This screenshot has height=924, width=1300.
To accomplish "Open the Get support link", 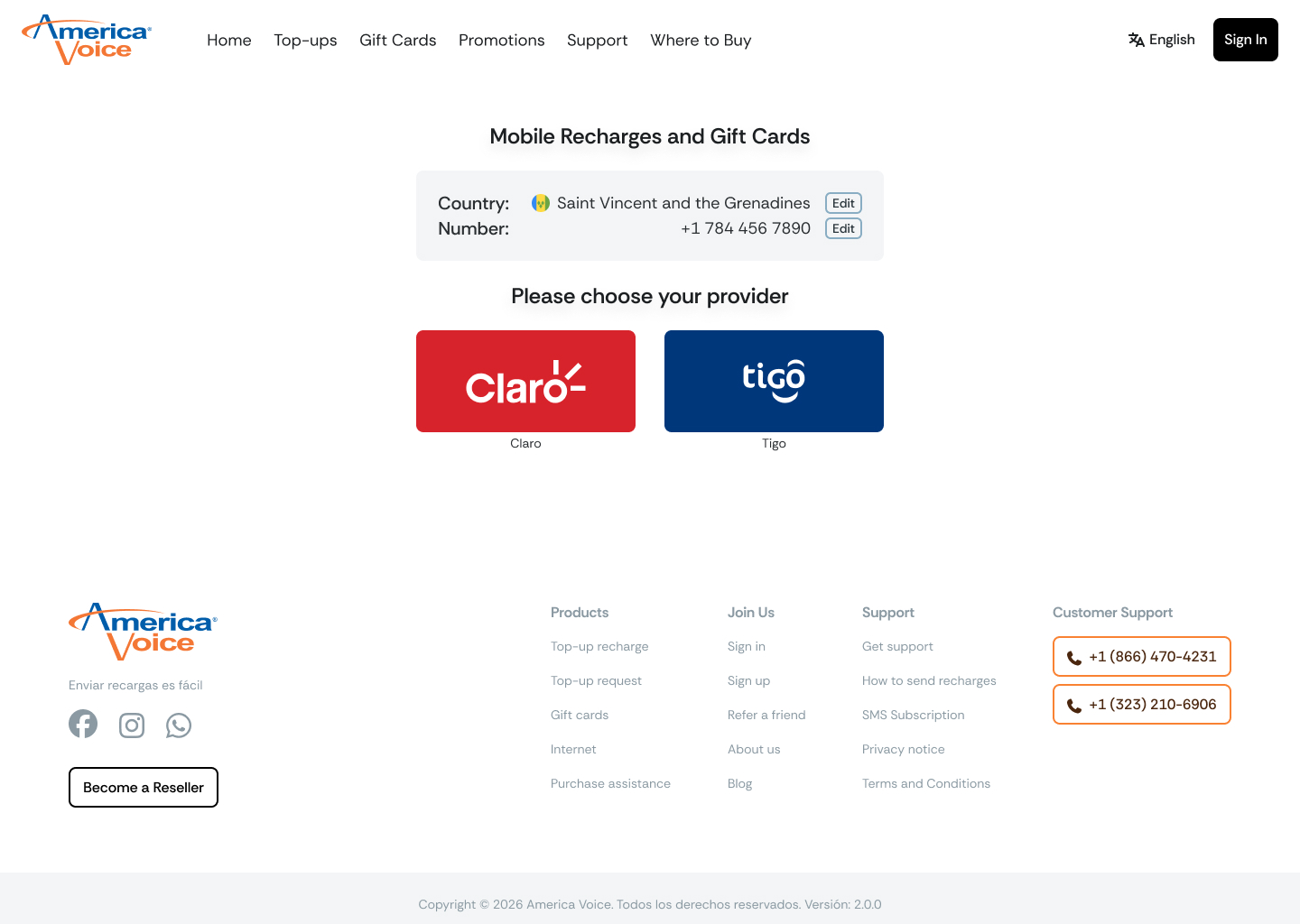I will coord(897,646).
